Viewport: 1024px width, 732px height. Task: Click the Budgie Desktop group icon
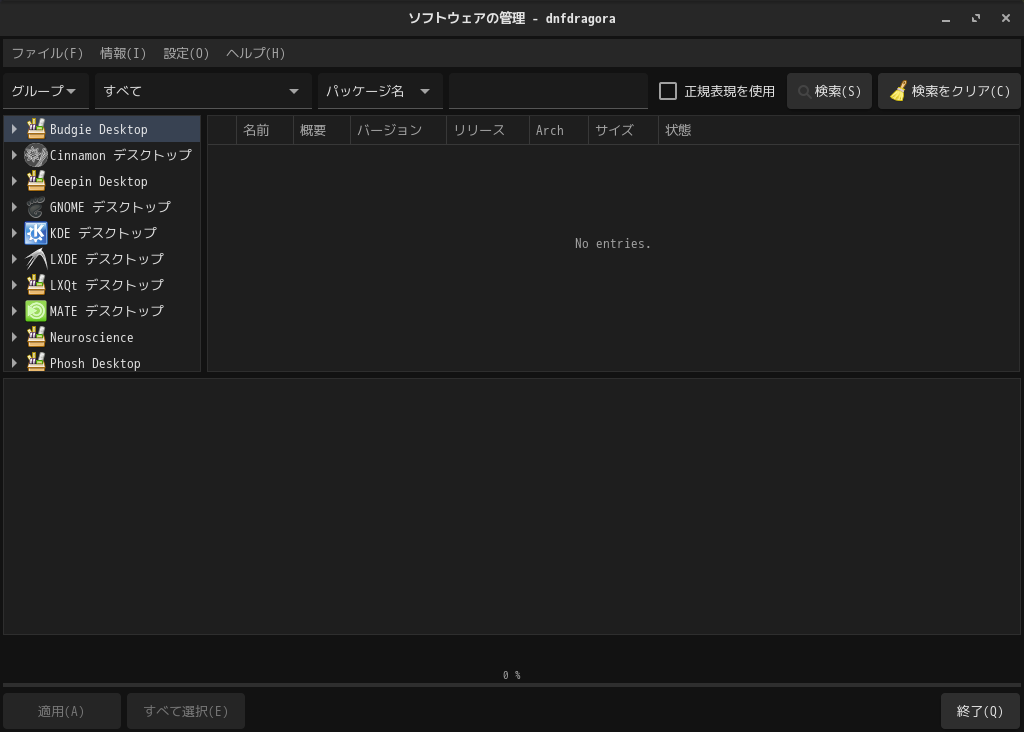pos(36,129)
